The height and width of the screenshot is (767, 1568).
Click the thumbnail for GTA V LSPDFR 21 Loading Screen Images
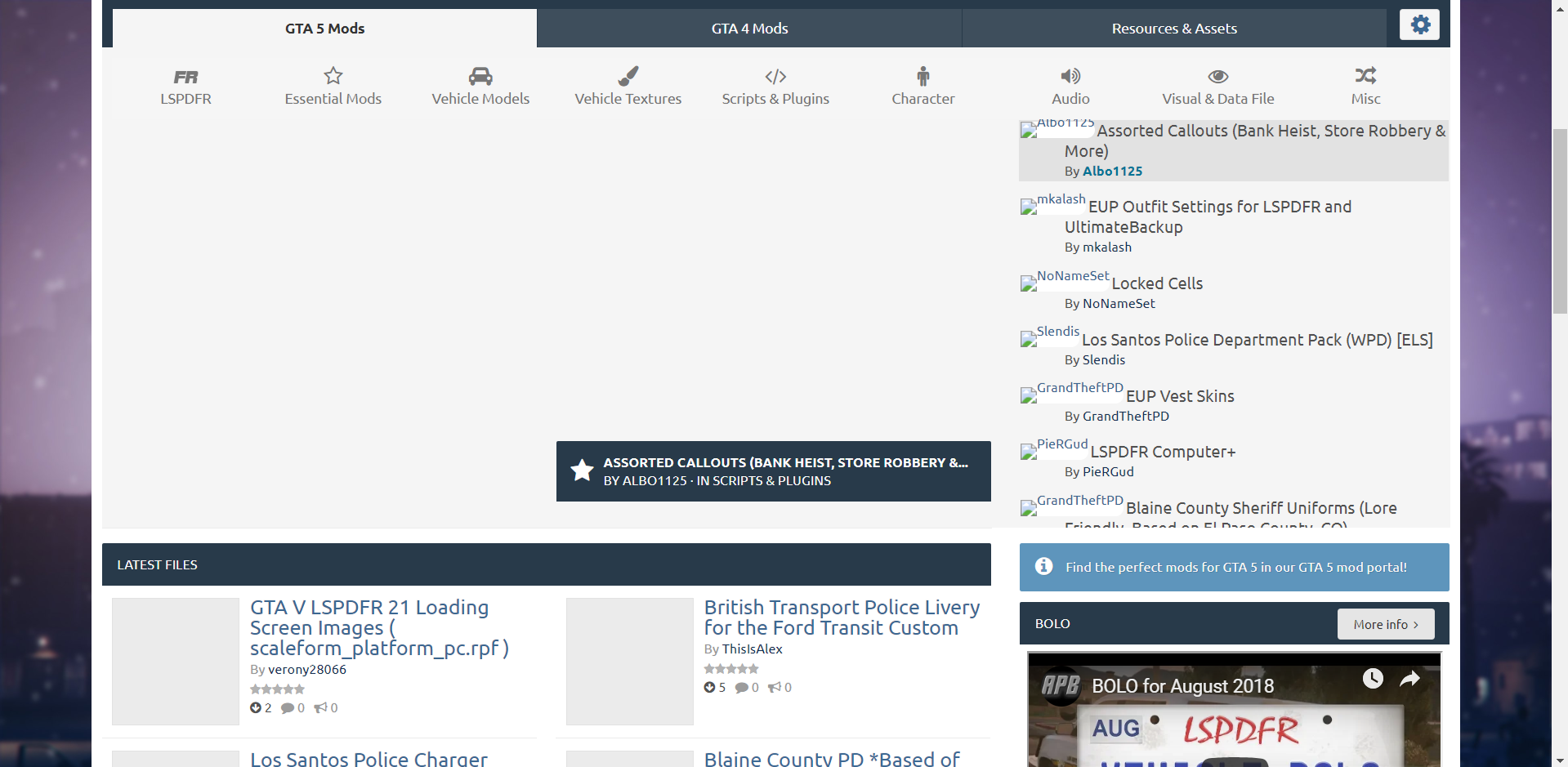[x=176, y=662]
